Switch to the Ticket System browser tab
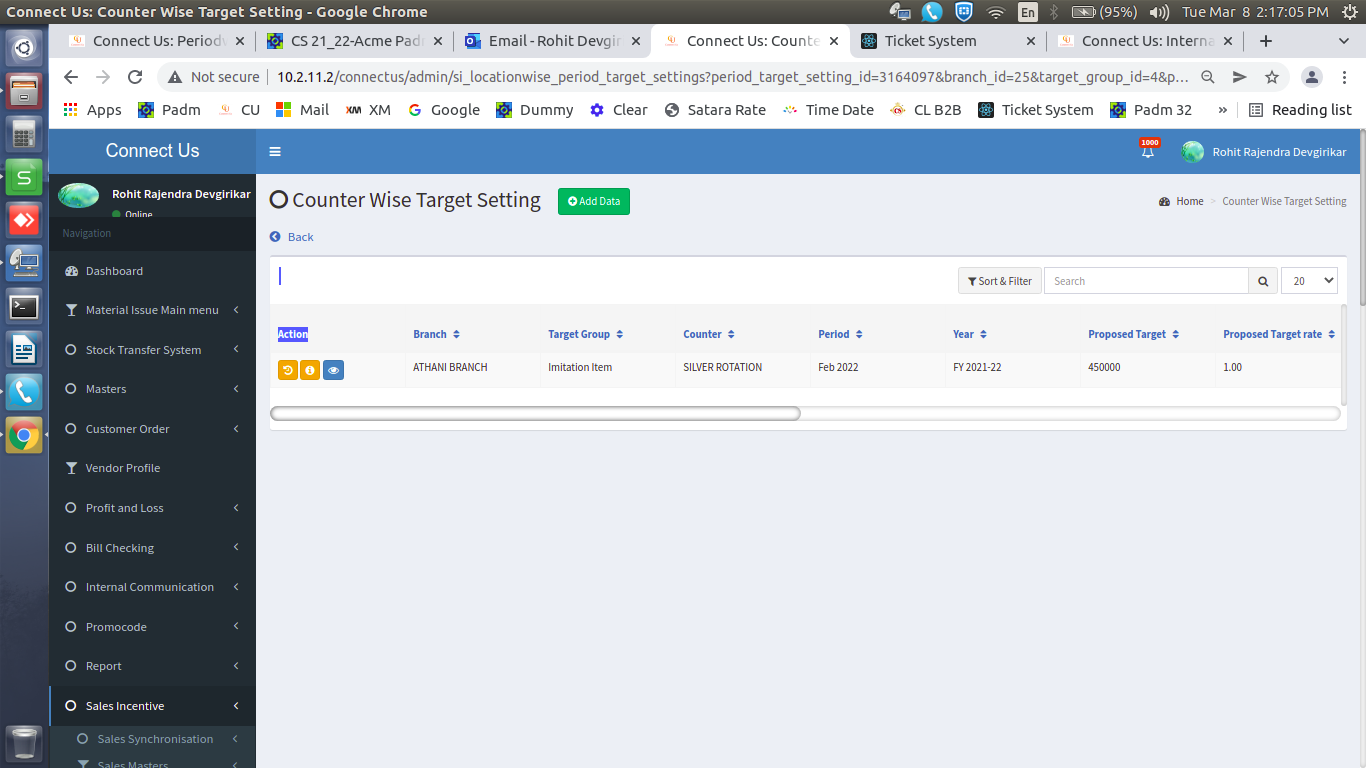1366x768 pixels. tap(948, 41)
